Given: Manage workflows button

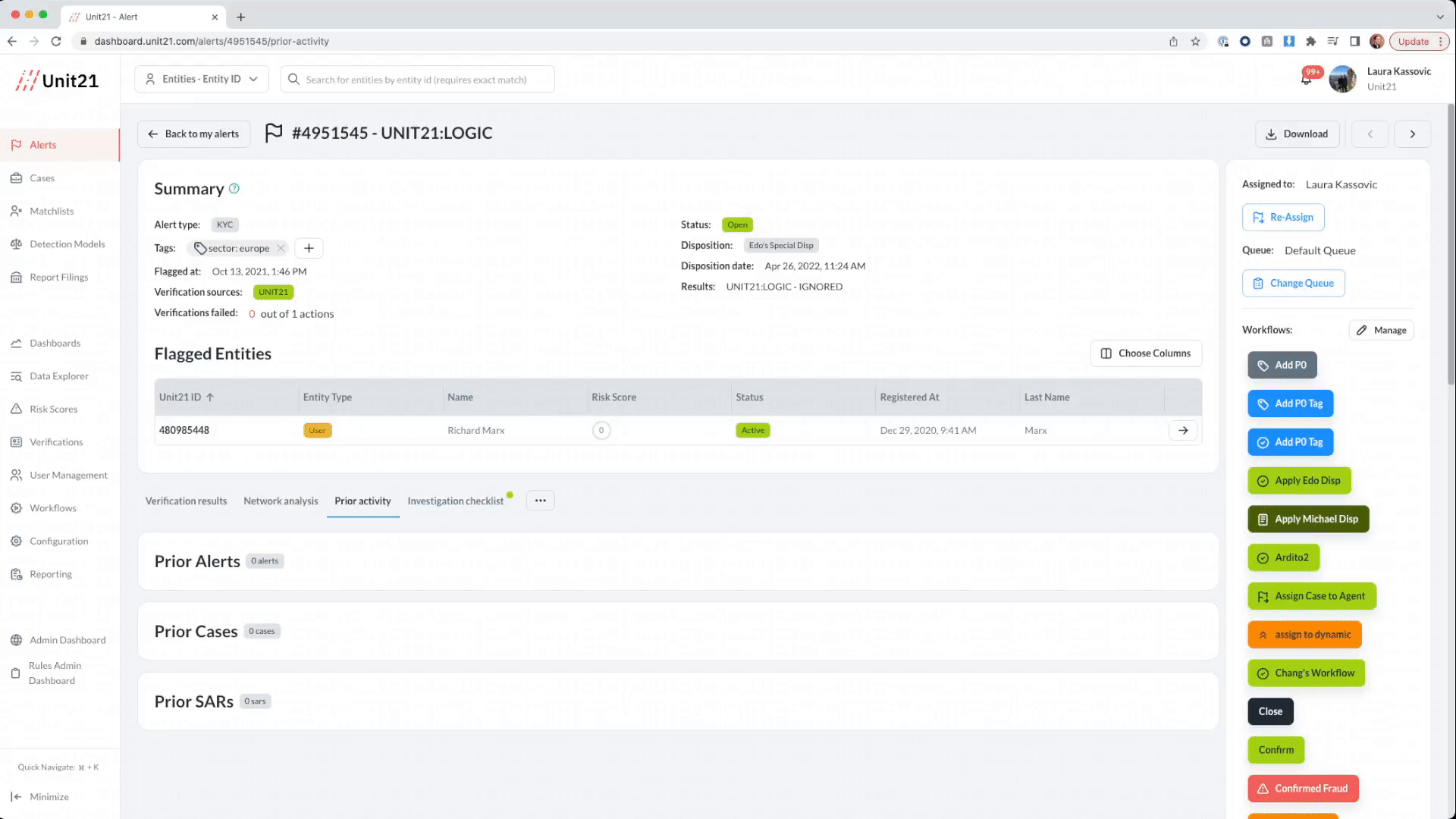Looking at the screenshot, I should coord(1382,331).
